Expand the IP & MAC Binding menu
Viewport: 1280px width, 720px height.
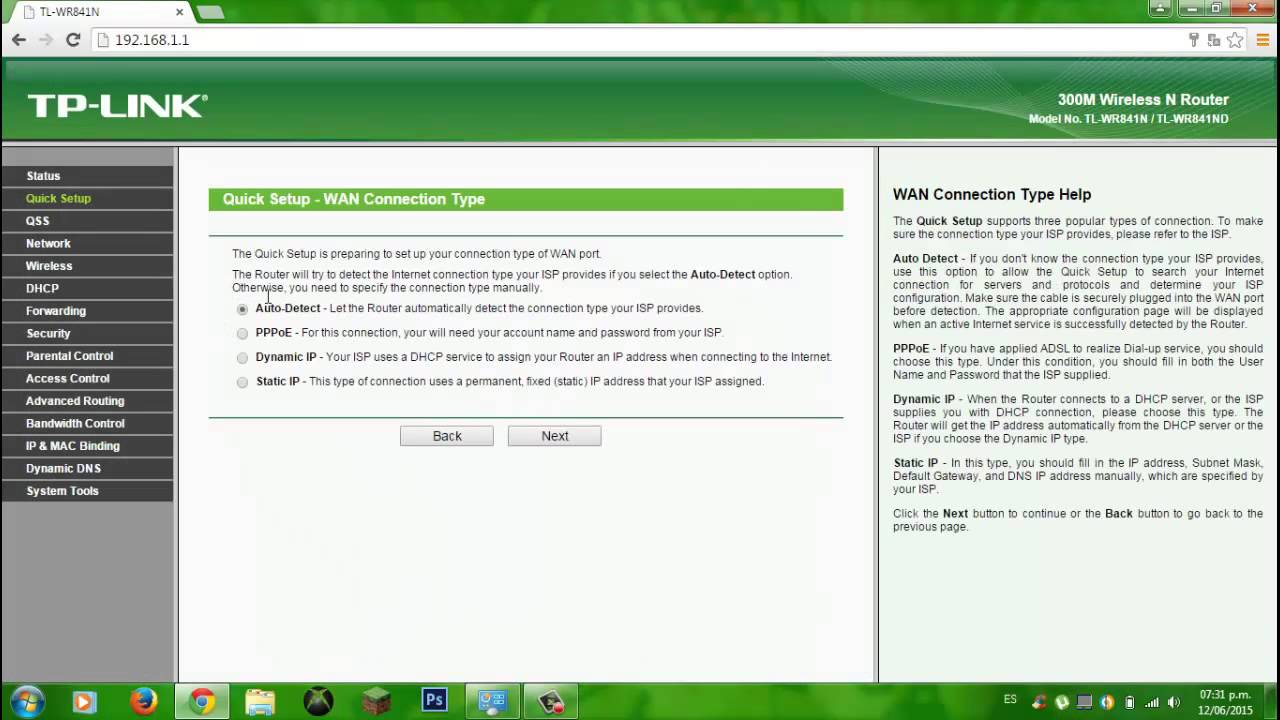(87, 446)
